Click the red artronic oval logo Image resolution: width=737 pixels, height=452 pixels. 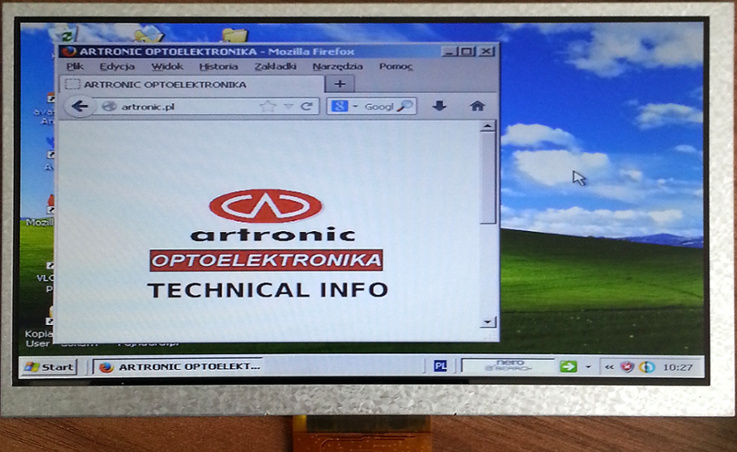(x=266, y=205)
